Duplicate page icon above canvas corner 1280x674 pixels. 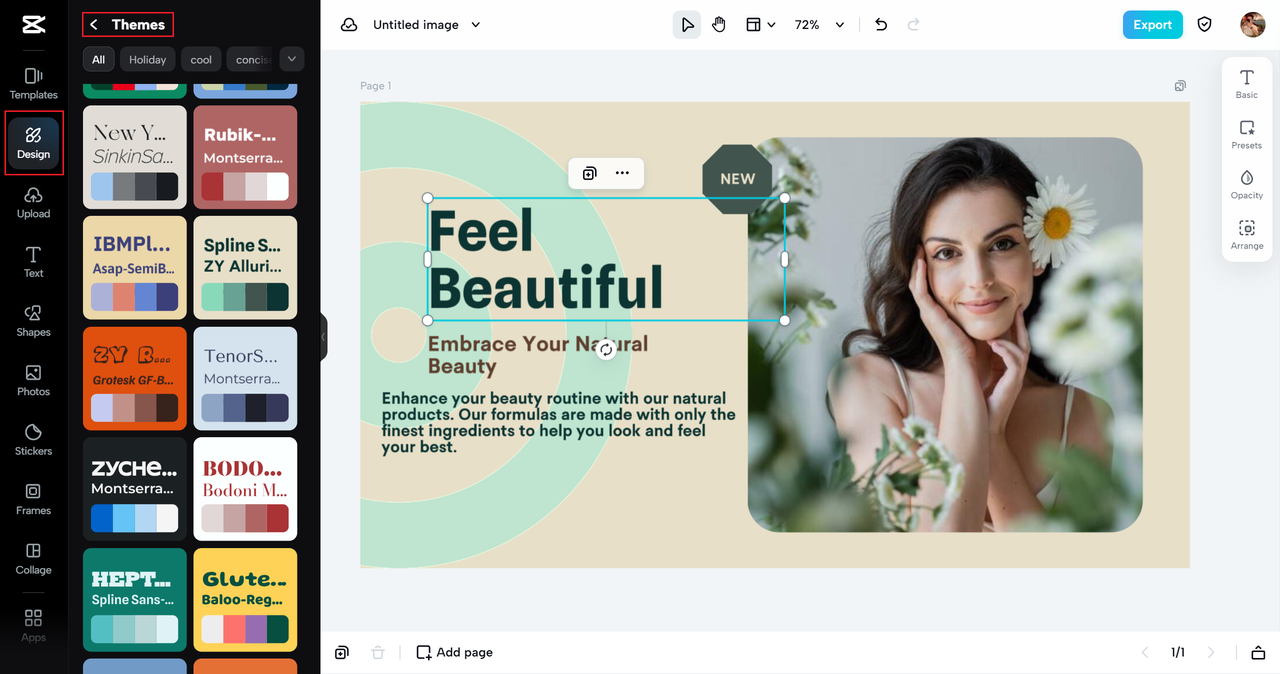click(x=1181, y=86)
